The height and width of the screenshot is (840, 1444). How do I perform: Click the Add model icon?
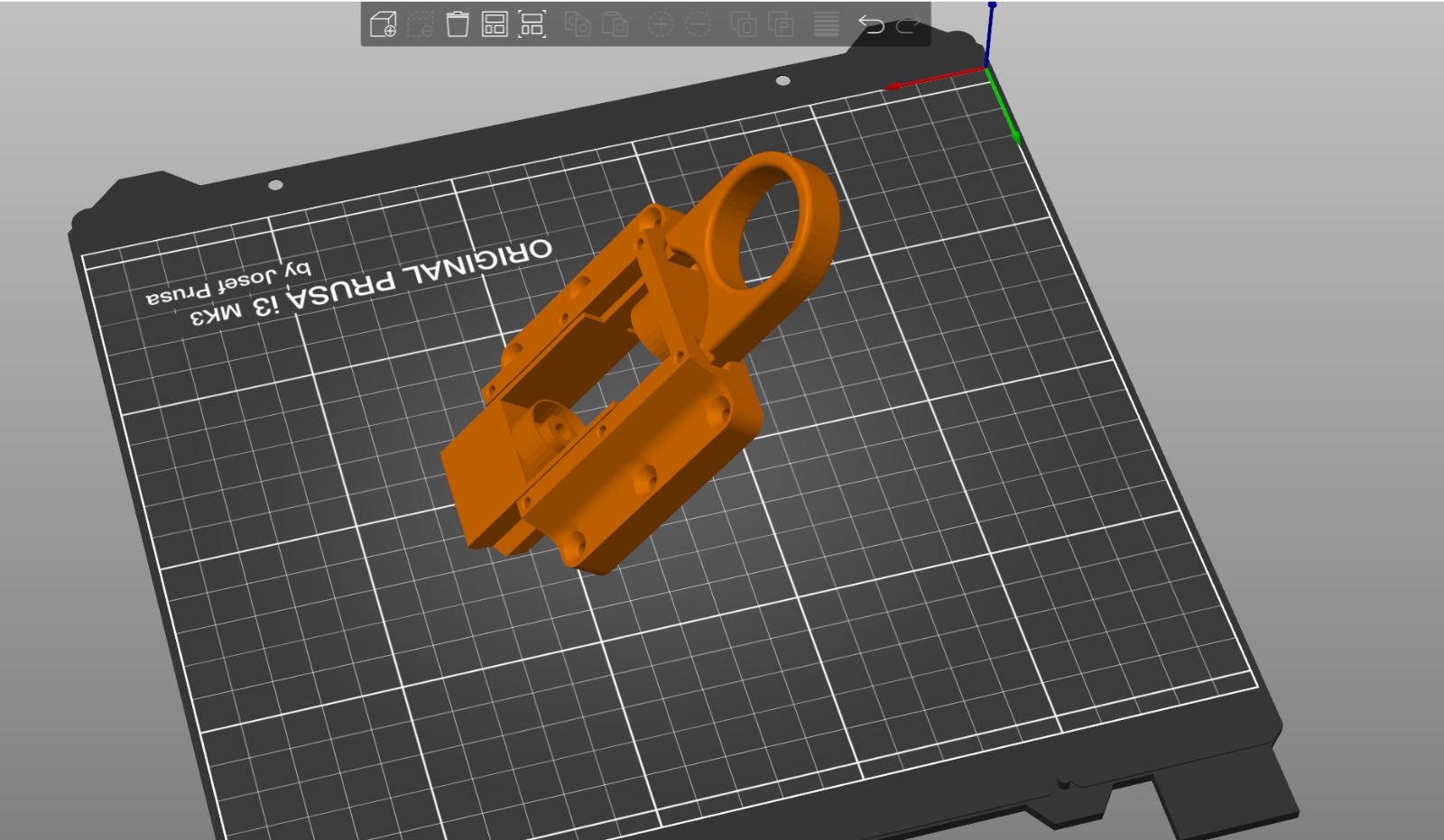pyautogui.click(x=384, y=24)
